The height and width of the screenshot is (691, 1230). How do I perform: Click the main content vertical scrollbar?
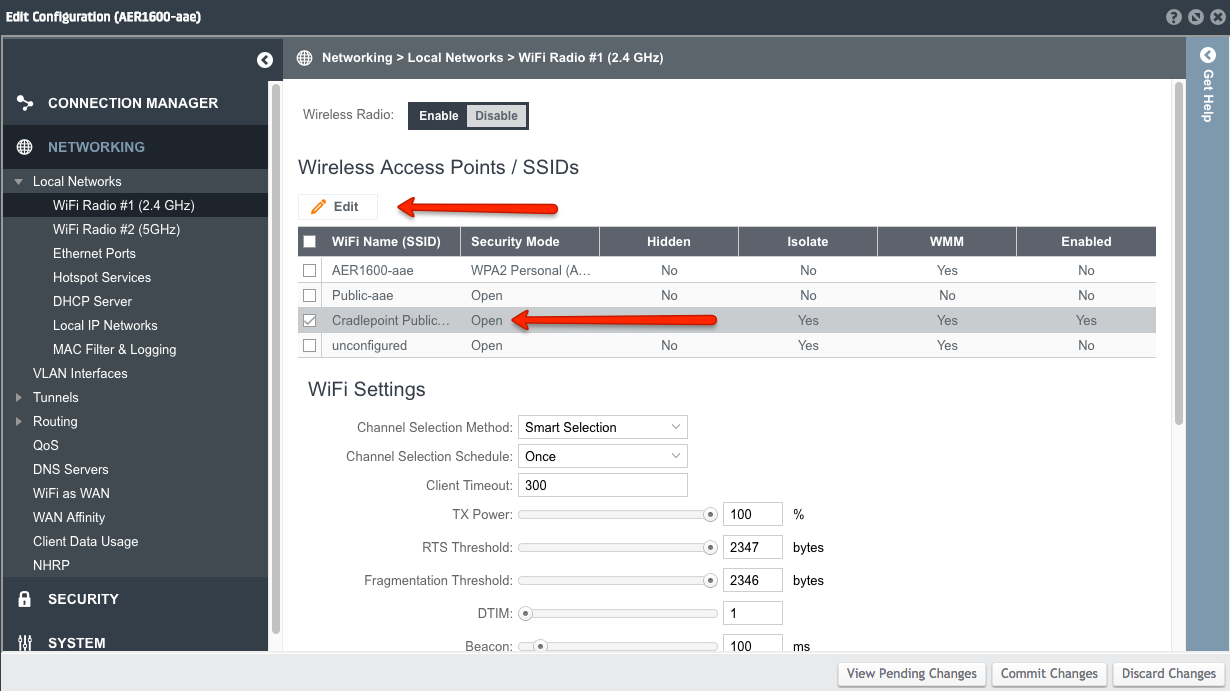[1179, 253]
